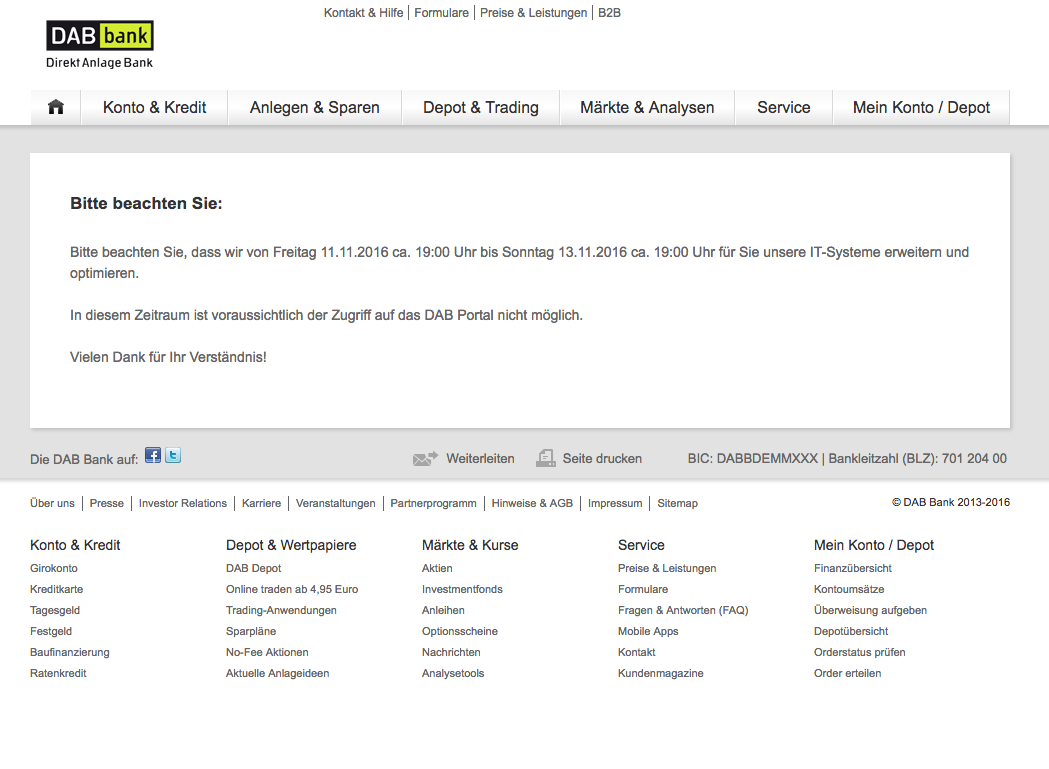Click the Analysetools link
Image resolution: width=1049 pixels, height=769 pixels.
click(453, 673)
